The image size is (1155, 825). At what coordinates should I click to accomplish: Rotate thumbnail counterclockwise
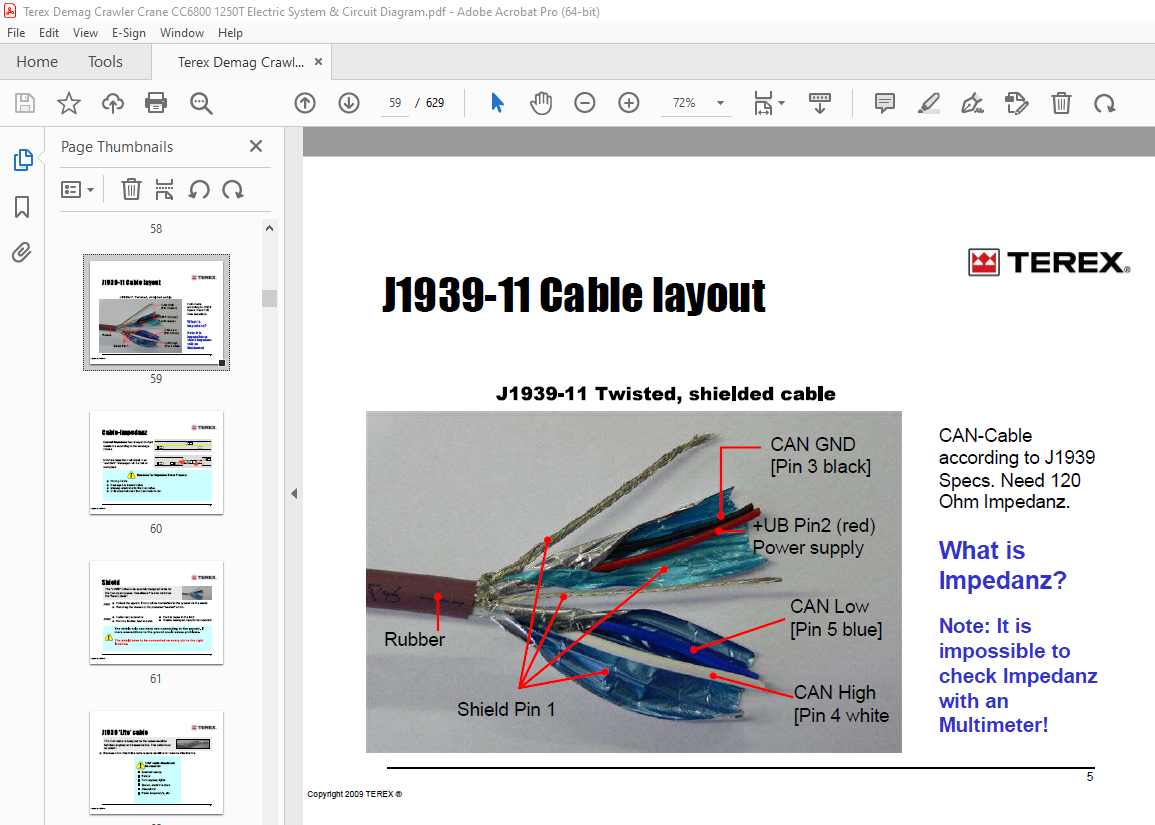point(199,189)
